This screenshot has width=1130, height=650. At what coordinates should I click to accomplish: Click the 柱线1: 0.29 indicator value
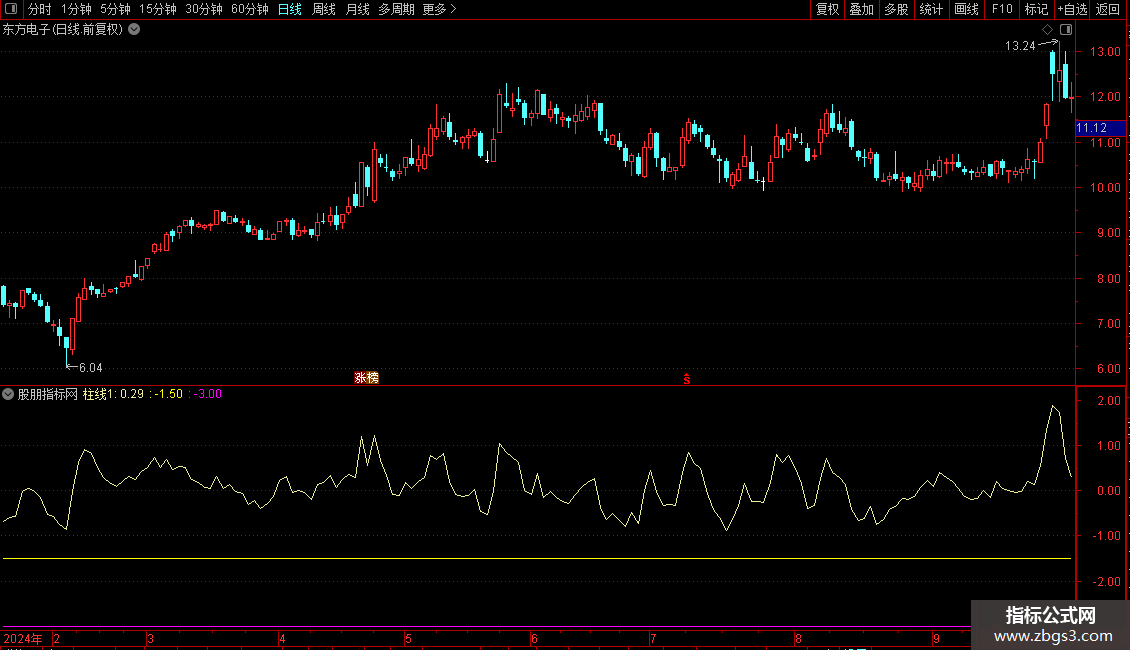113,394
